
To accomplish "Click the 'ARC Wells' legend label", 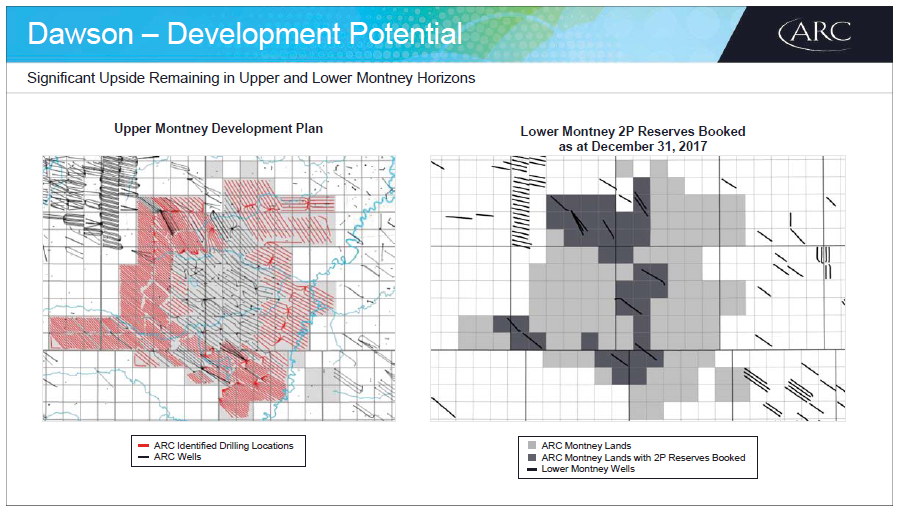I will point(177,457).
